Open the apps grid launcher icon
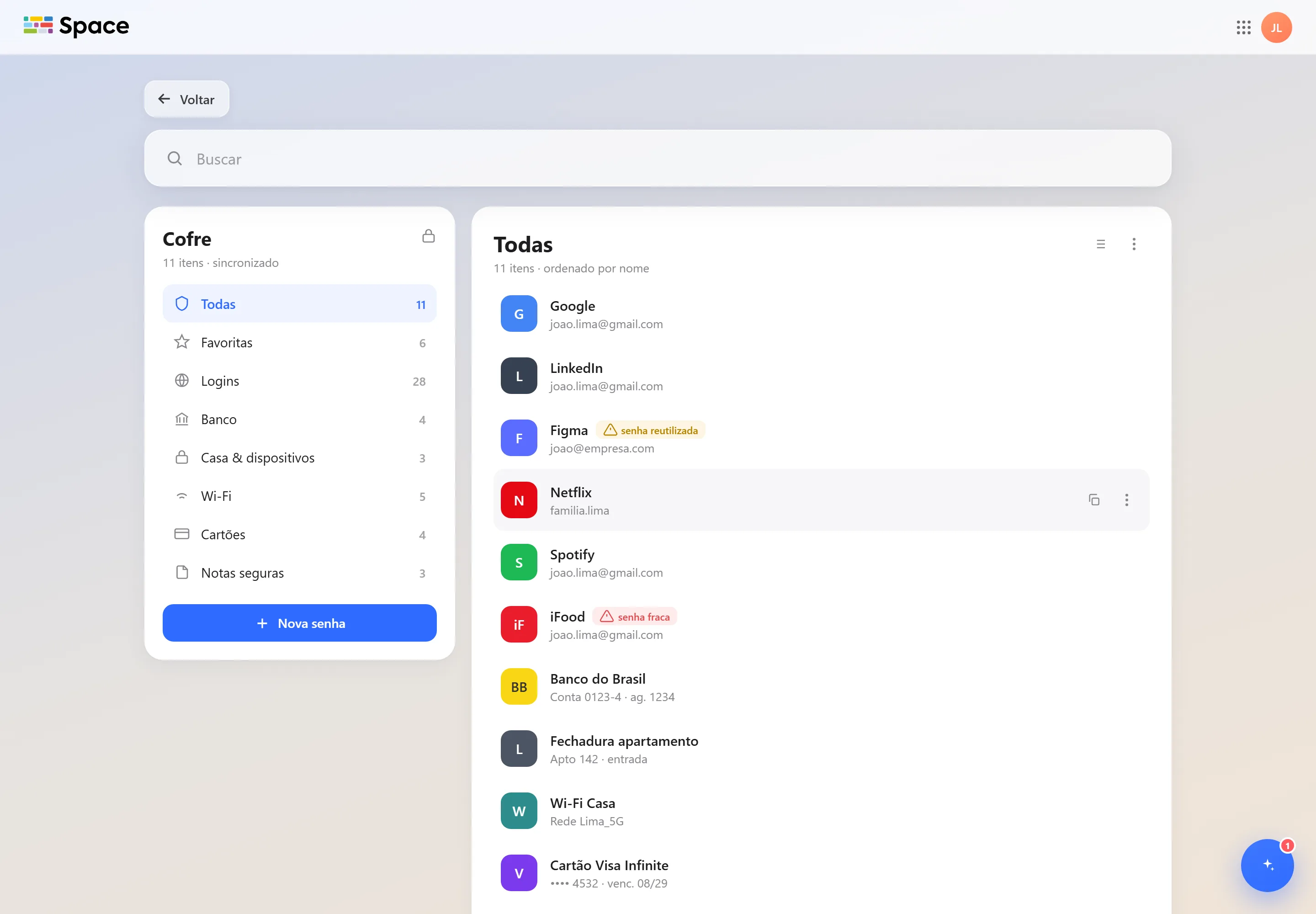 pyautogui.click(x=1243, y=27)
